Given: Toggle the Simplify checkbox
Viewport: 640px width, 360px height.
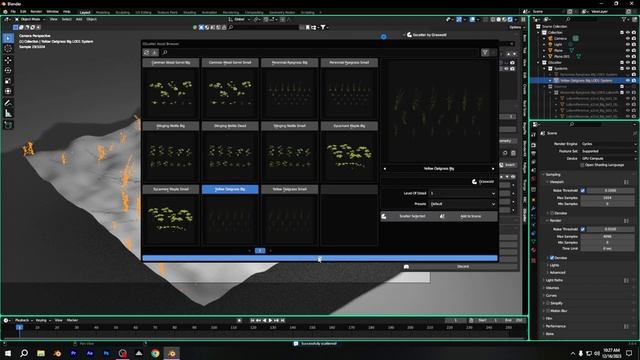Looking at the screenshot, I should [x=548, y=303].
